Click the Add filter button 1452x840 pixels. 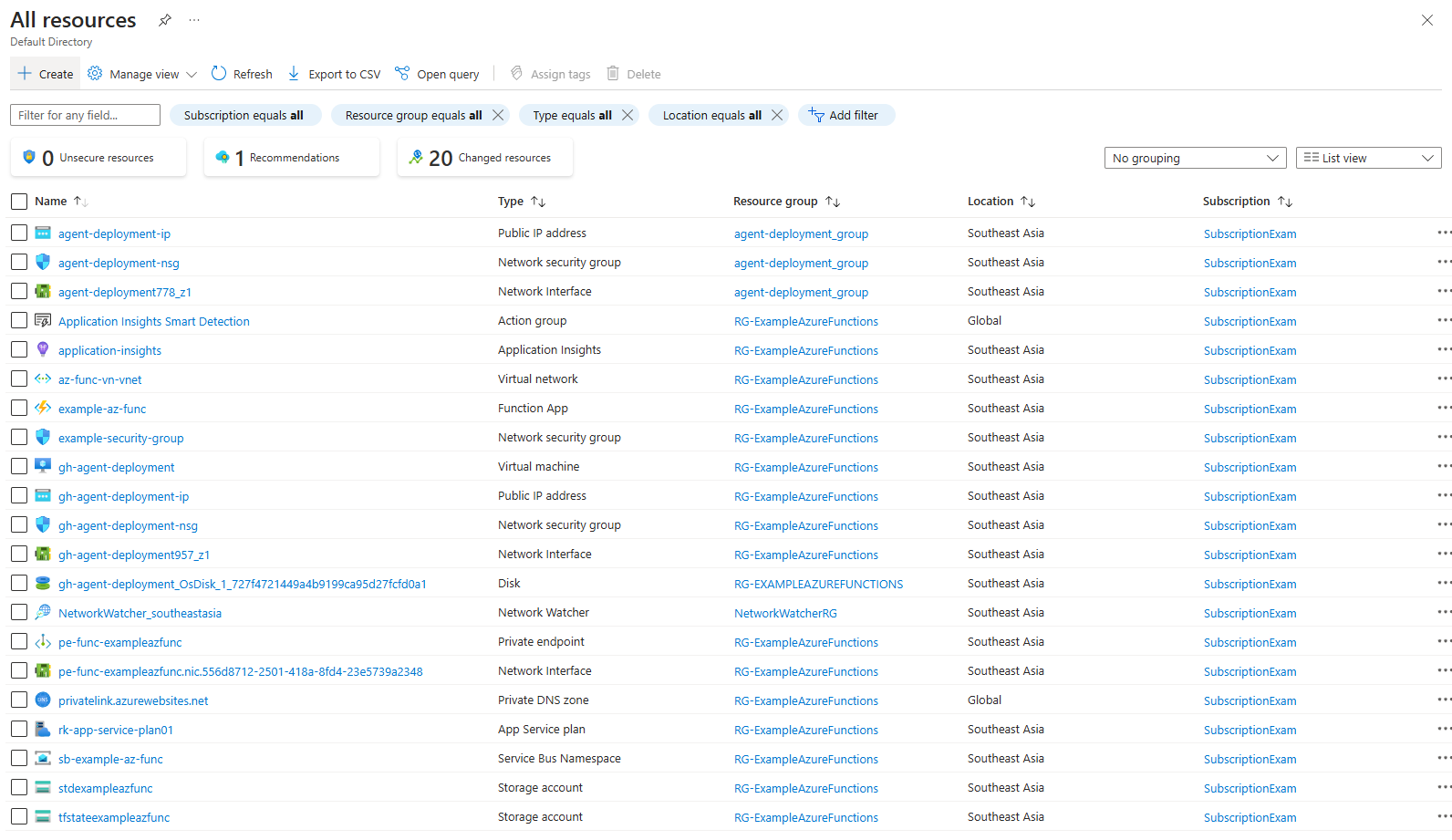pyautogui.click(x=845, y=115)
